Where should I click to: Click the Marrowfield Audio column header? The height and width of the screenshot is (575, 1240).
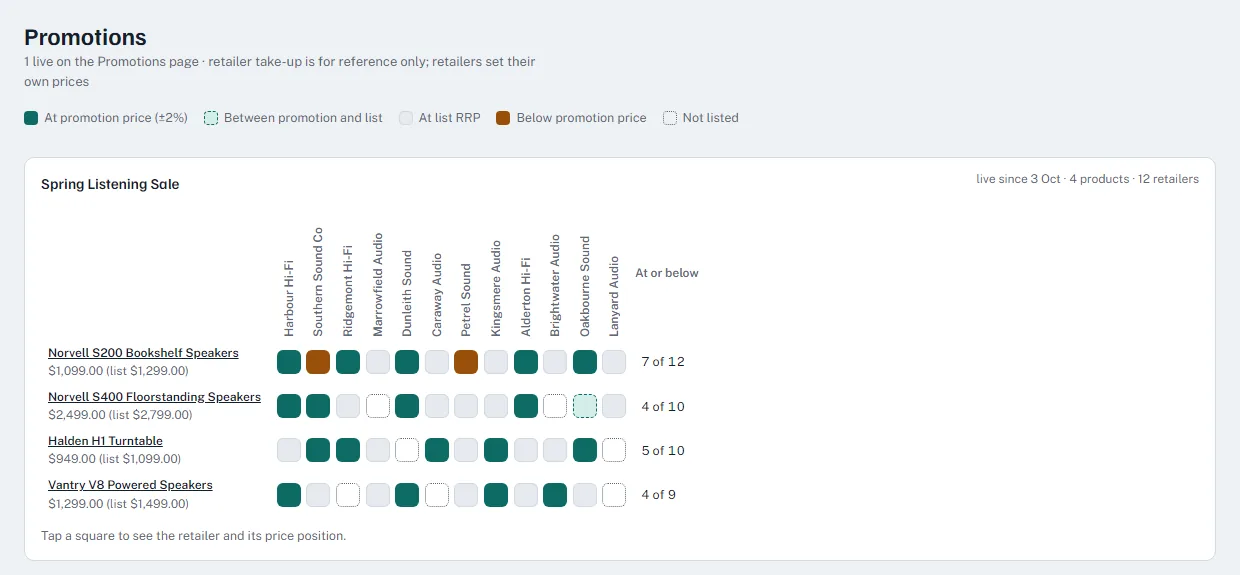378,284
